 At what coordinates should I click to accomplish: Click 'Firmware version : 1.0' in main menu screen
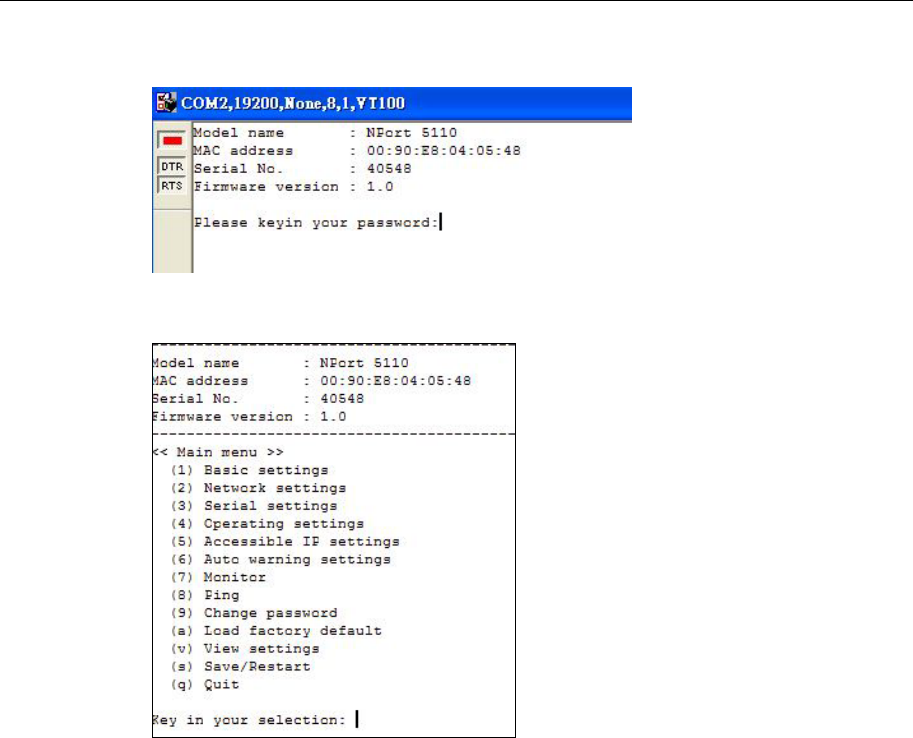click(x=250, y=416)
